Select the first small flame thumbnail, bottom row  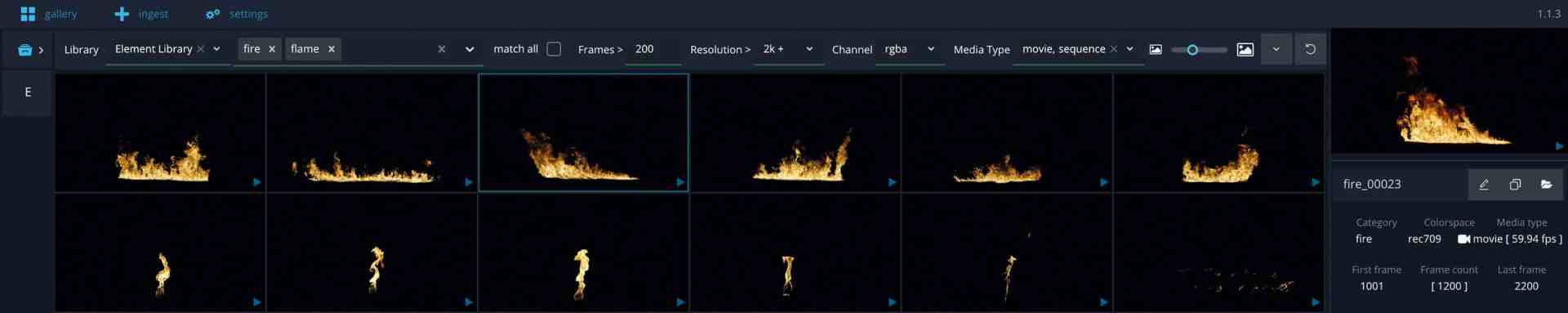160,253
